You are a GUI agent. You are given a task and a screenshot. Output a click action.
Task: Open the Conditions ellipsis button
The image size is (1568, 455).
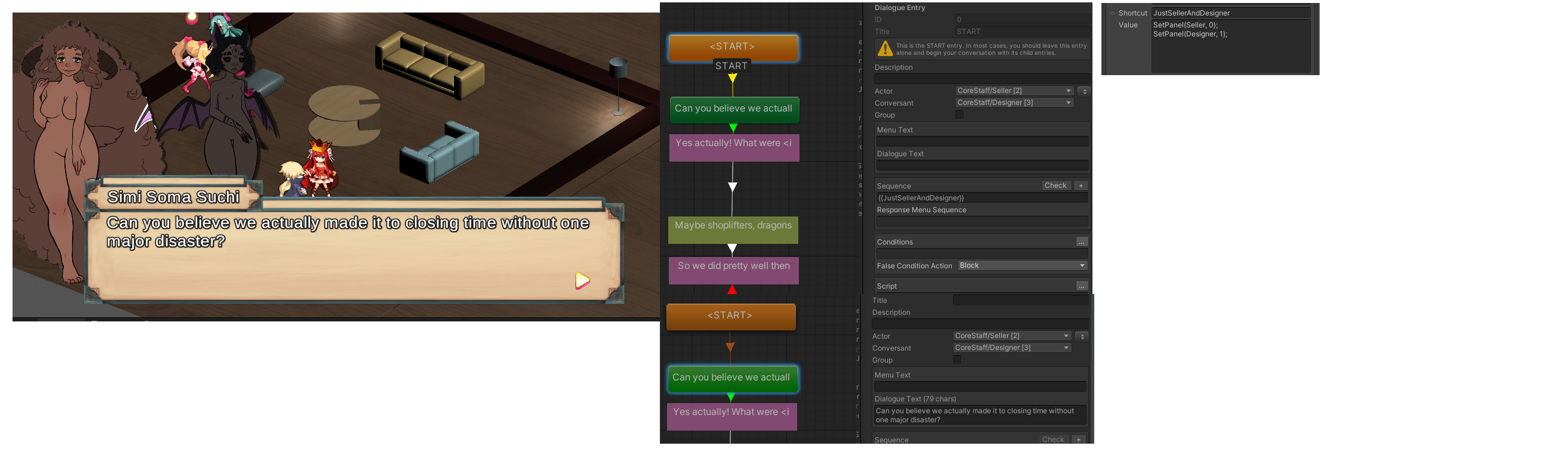point(1082,242)
